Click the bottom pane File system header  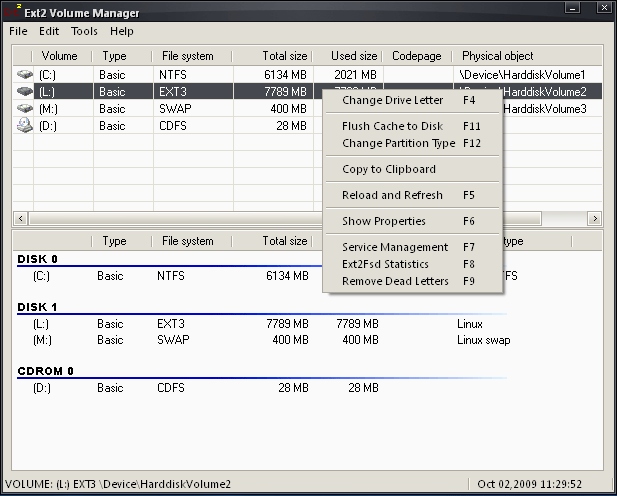(192, 241)
